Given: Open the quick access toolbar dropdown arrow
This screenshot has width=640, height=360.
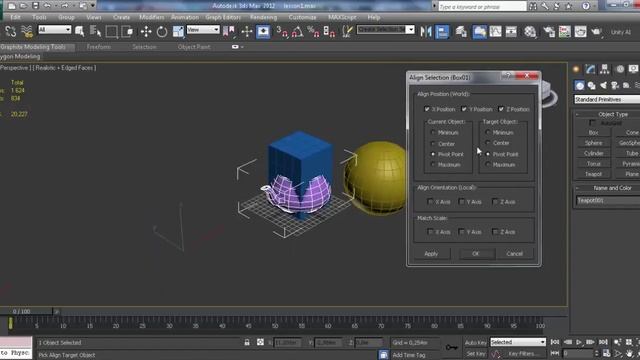Looking at the screenshot, I should point(93,6).
